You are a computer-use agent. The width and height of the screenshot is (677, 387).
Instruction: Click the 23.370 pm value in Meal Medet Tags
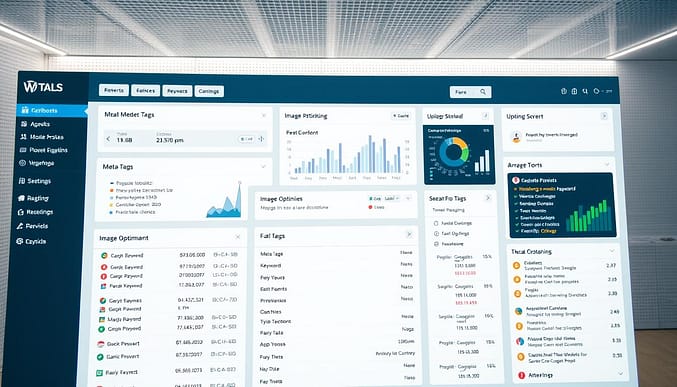tap(170, 140)
